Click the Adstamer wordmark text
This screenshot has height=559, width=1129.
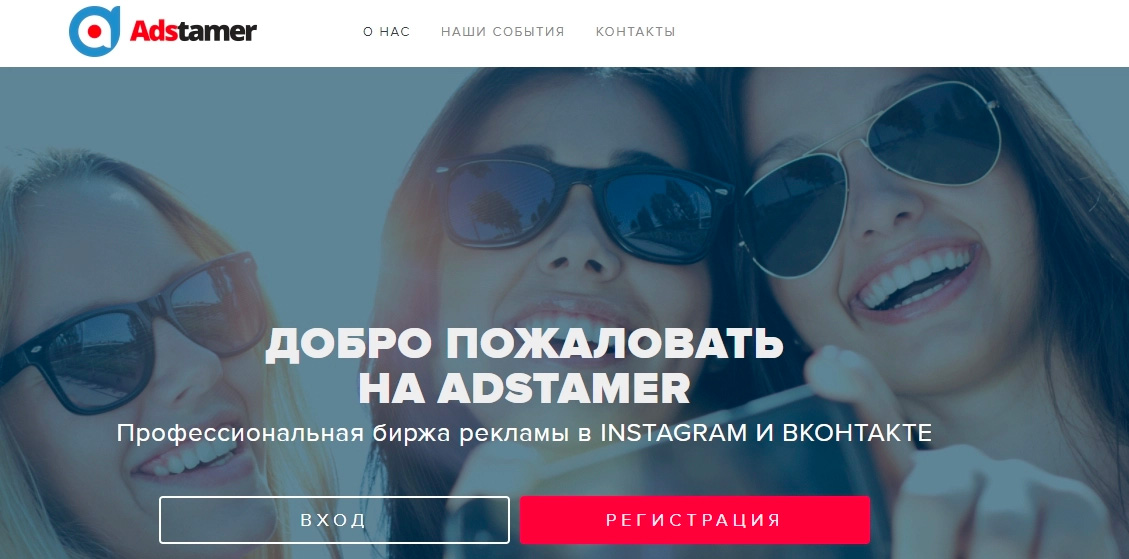pos(193,31)
